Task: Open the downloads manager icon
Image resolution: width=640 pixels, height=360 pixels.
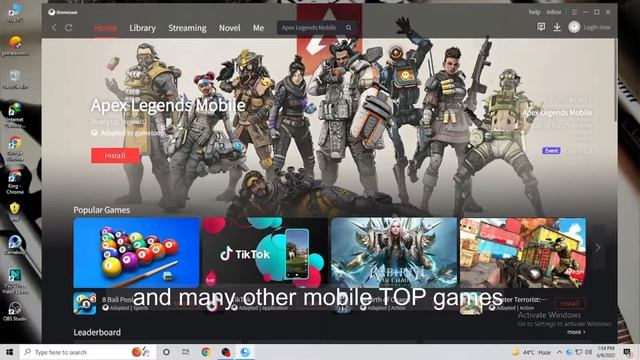Action: pyautogui.click(x=557, y=27)
